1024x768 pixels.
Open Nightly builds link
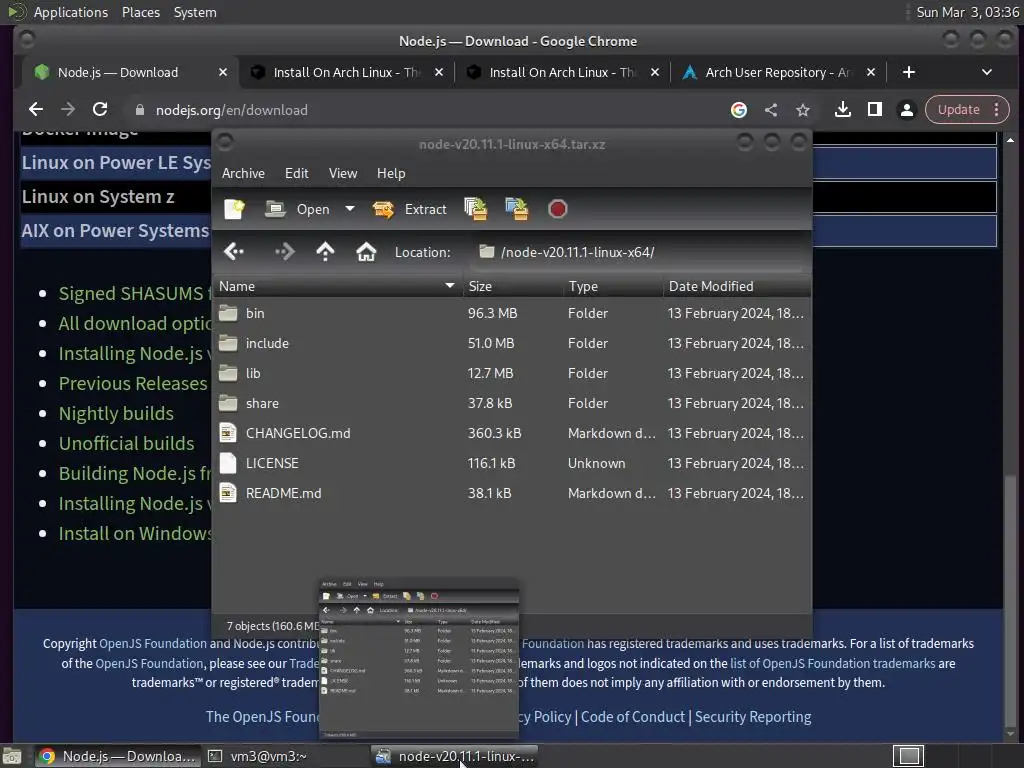116,413
